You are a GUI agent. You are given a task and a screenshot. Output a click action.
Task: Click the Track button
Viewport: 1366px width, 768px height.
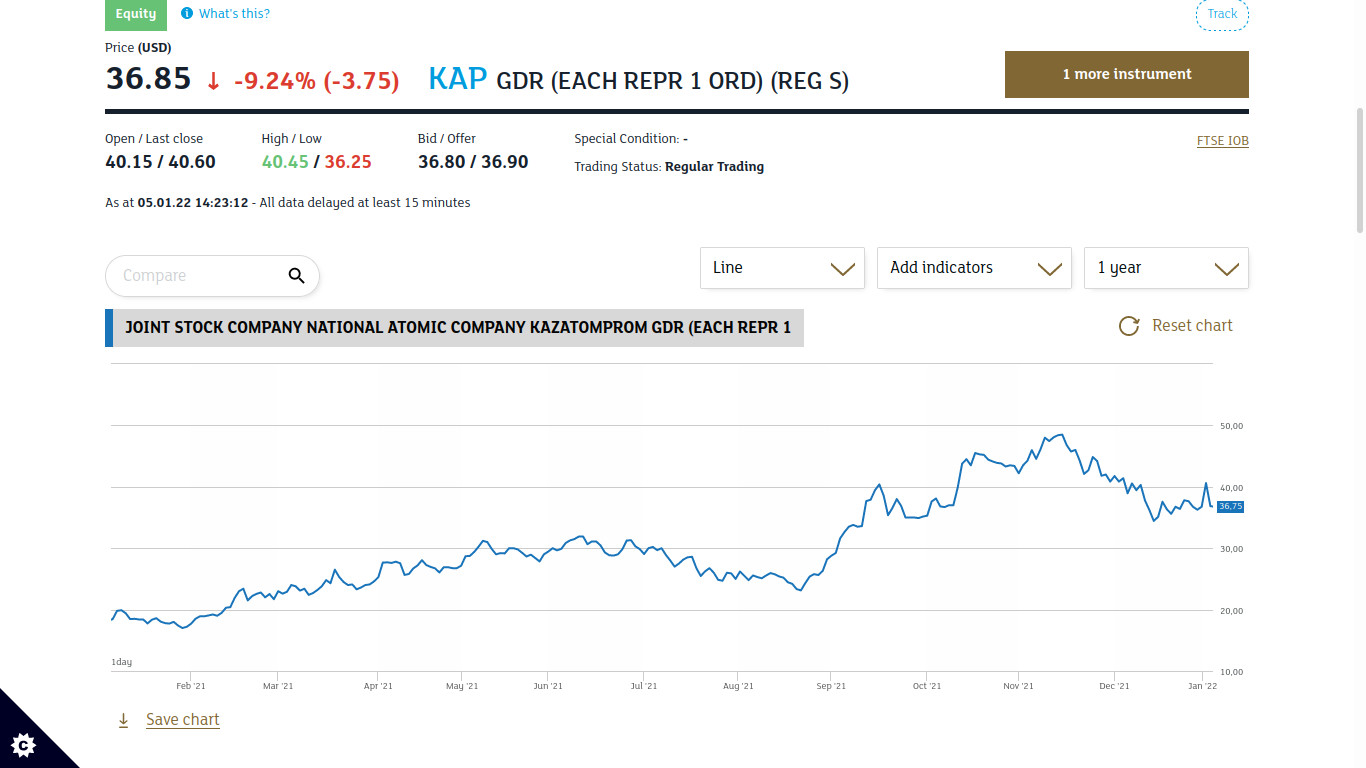tap(1222, 14)
